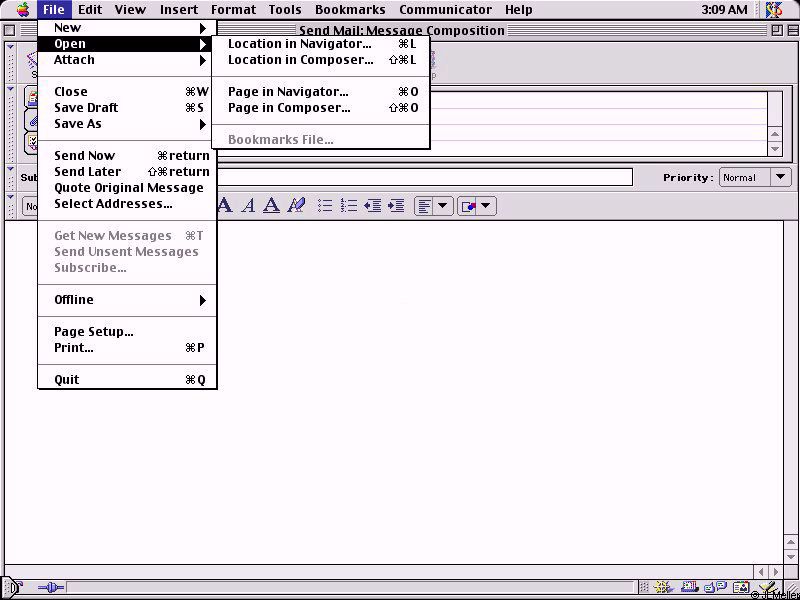Collapse the formatting toolbar with its triangle
800x600 pixels.
click(10, 197)
